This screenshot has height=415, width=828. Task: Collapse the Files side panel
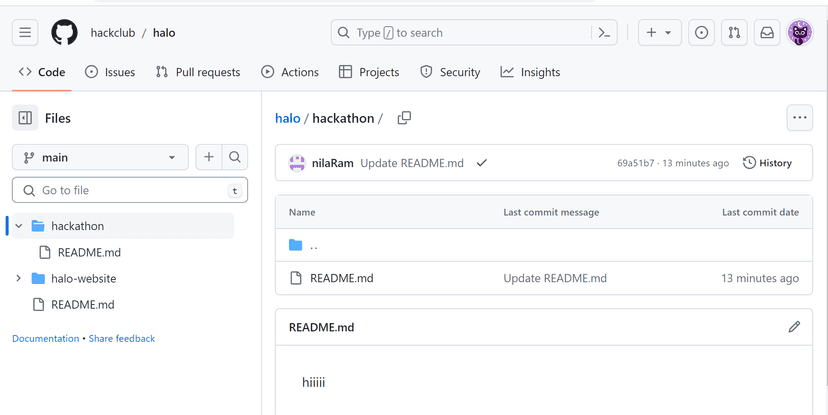25,118
